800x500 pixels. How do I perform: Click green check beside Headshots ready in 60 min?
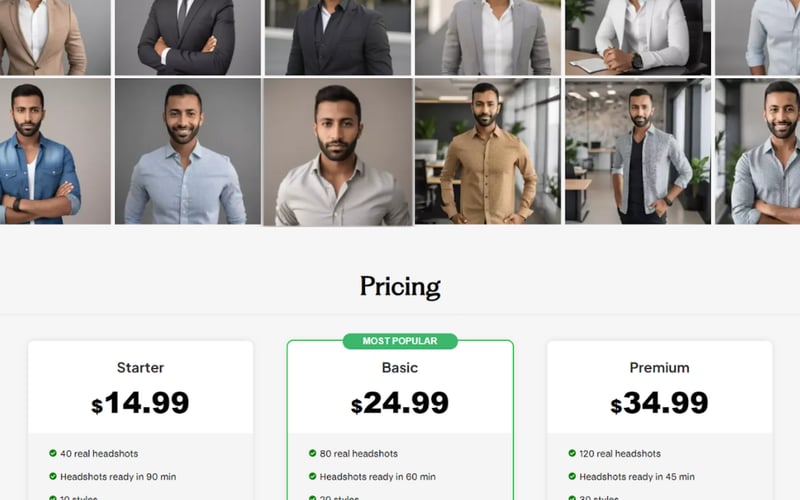click(x=312, y=477)
